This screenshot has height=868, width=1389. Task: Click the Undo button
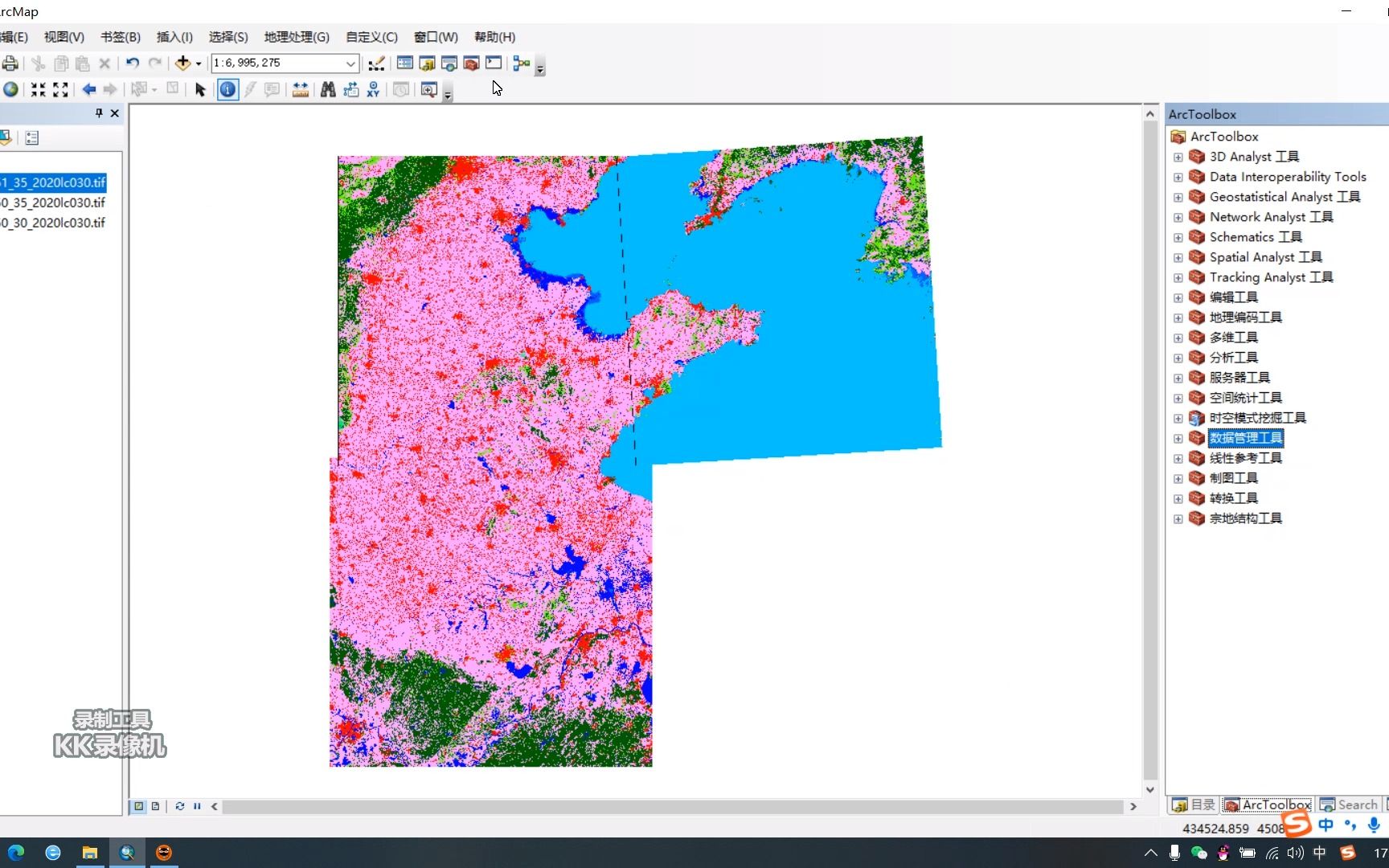[132, 63]
